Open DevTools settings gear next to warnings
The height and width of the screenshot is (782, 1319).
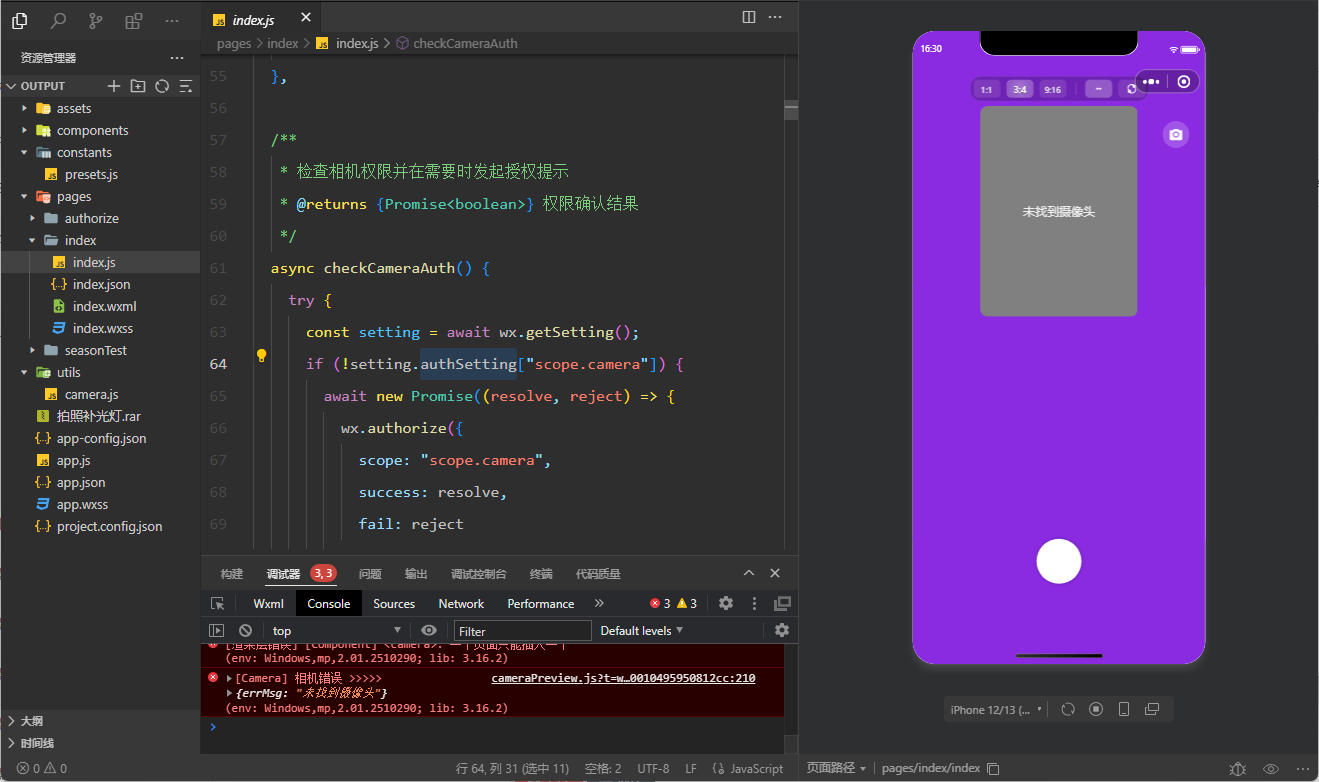tap(726, 603)
